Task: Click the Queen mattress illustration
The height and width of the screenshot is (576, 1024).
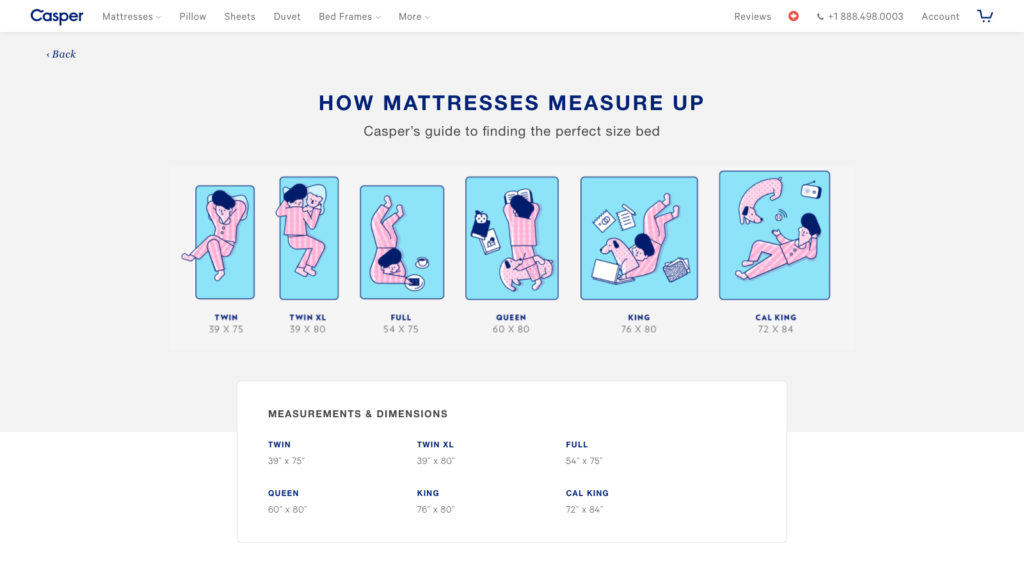Action: [511, 238]
